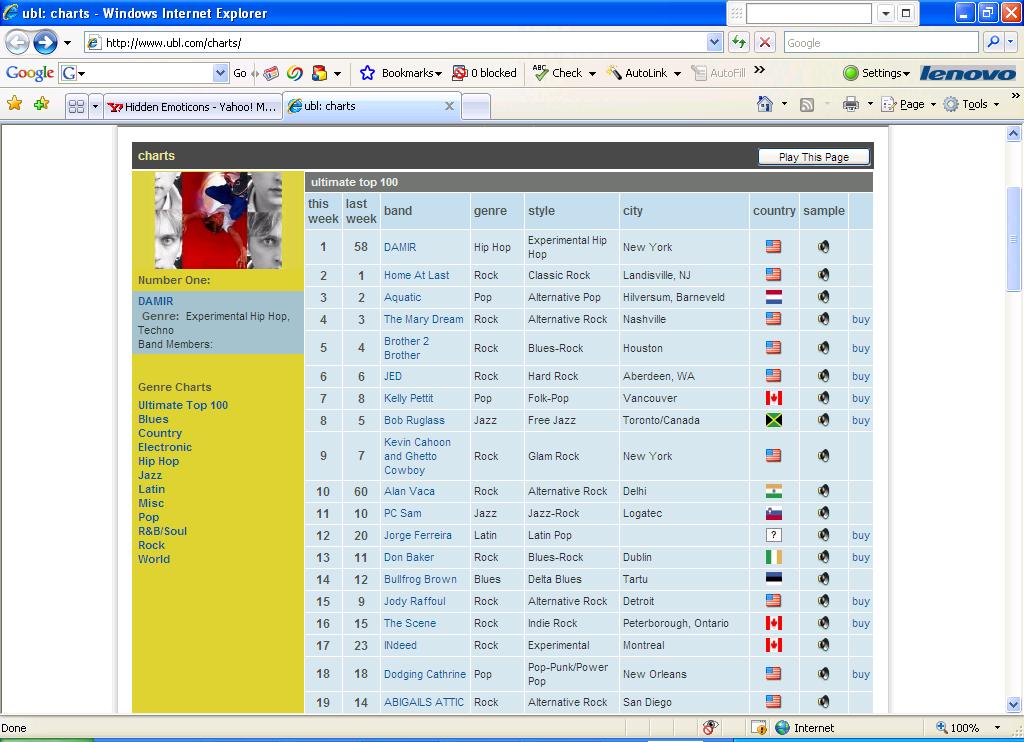Click the AutoFill button on Google toolbar
The width and height of the screenshot is (1024, 742).
pos(718,73)
